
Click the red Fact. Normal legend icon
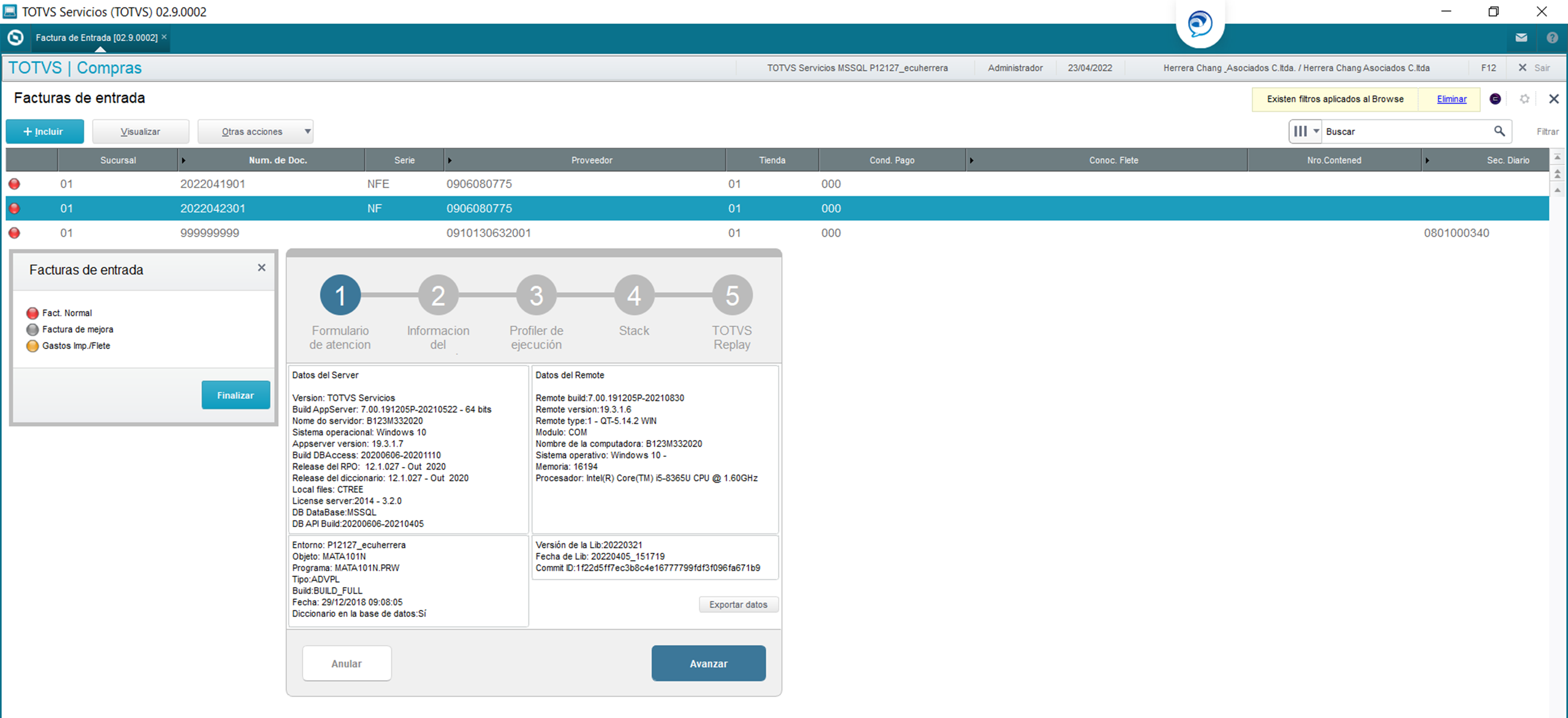tap(32, 313)
